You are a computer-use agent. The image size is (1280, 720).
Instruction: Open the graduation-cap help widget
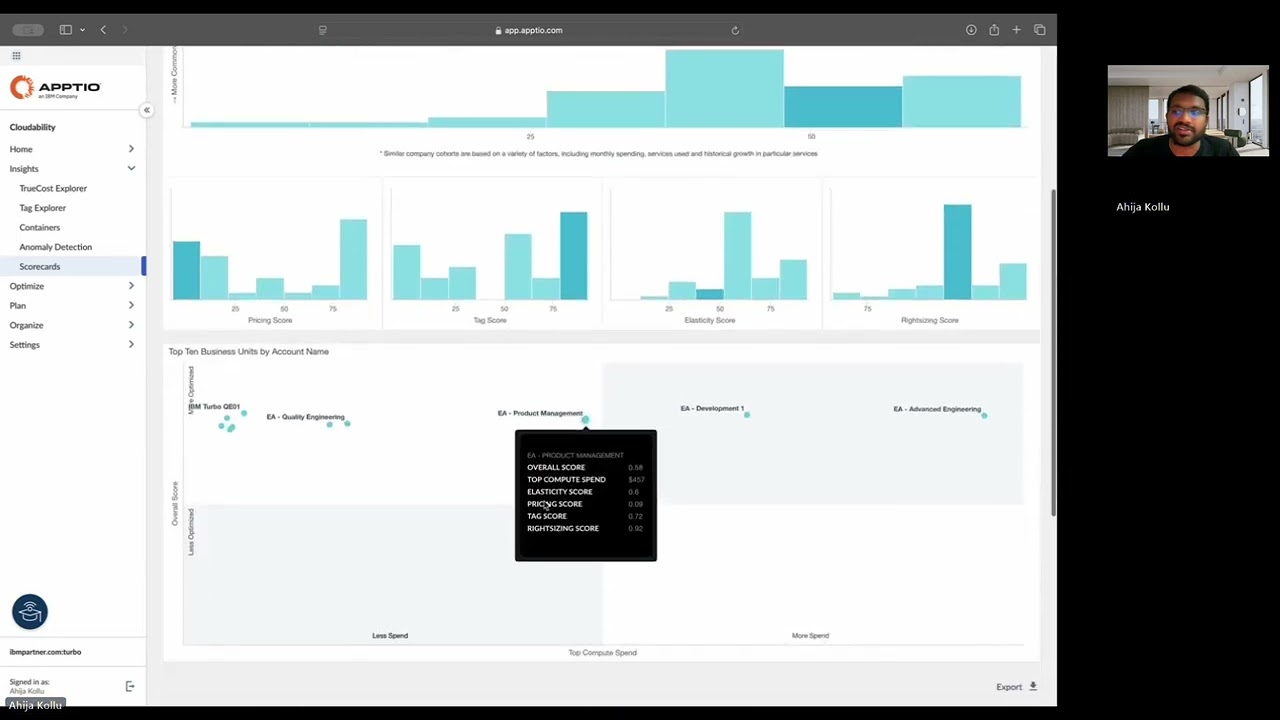[30, 612]
